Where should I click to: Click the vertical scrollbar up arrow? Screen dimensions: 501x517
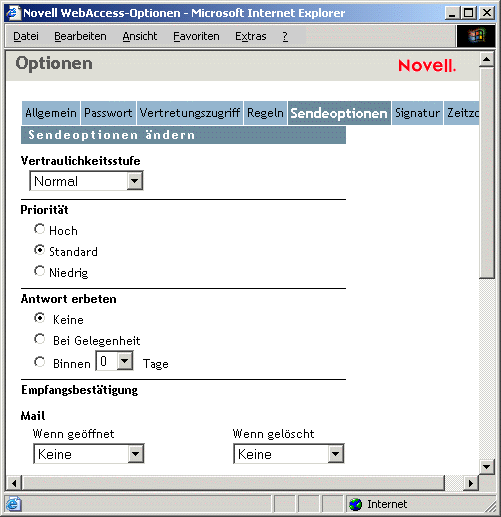487,59
